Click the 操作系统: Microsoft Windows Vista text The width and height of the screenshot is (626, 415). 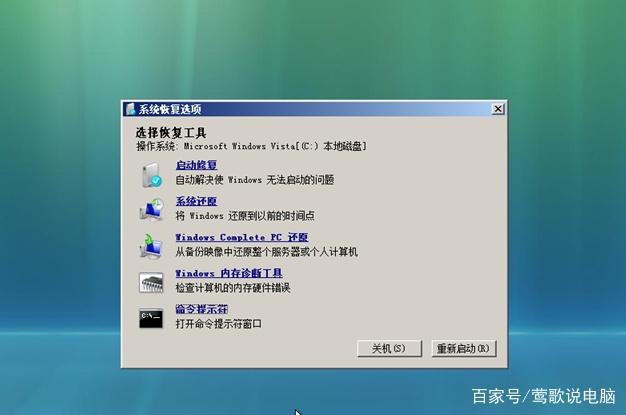[251, 146]
